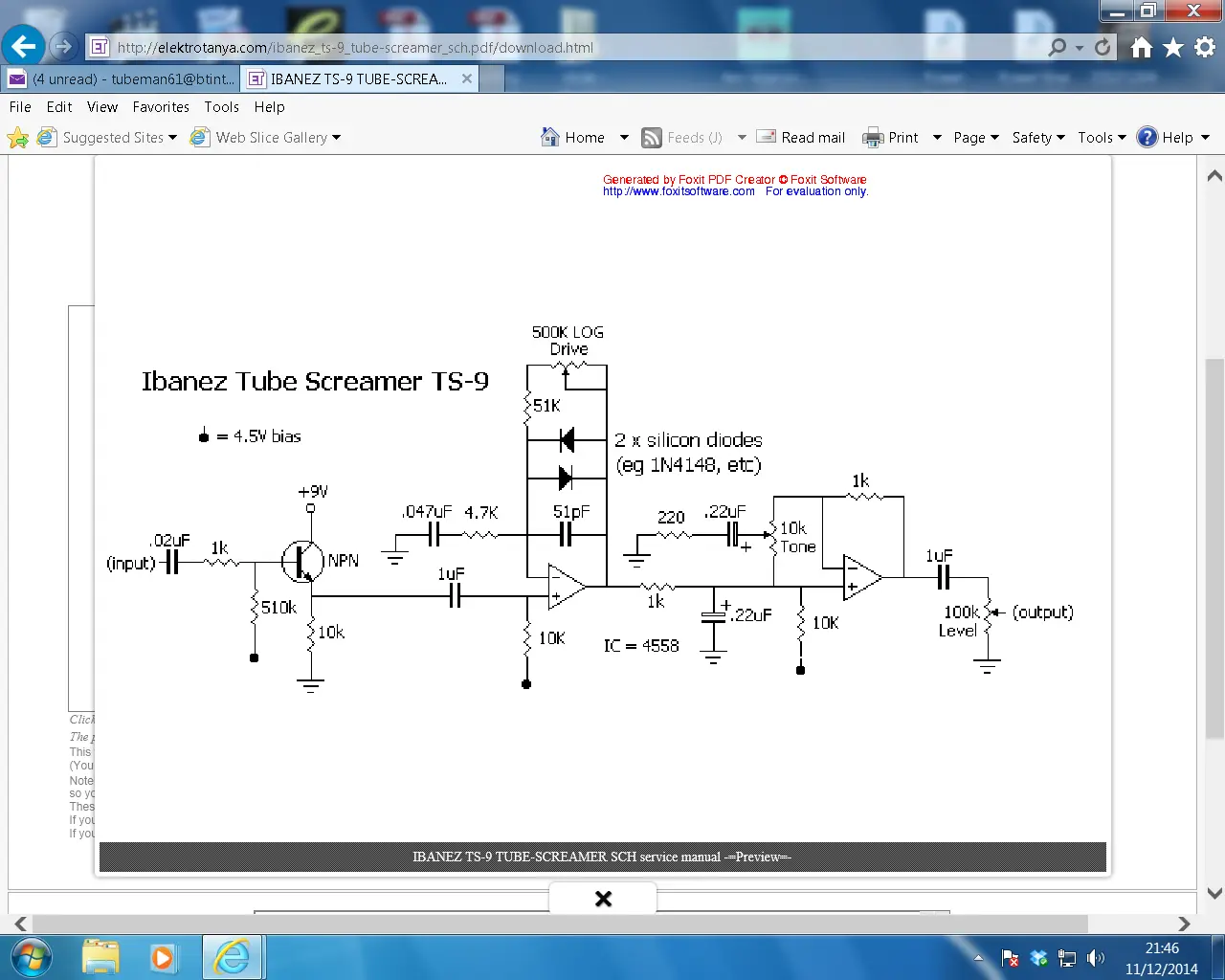Open the Help menu in the menu bar
Viewport: 1225px width, 980px height.
point(270,107)
